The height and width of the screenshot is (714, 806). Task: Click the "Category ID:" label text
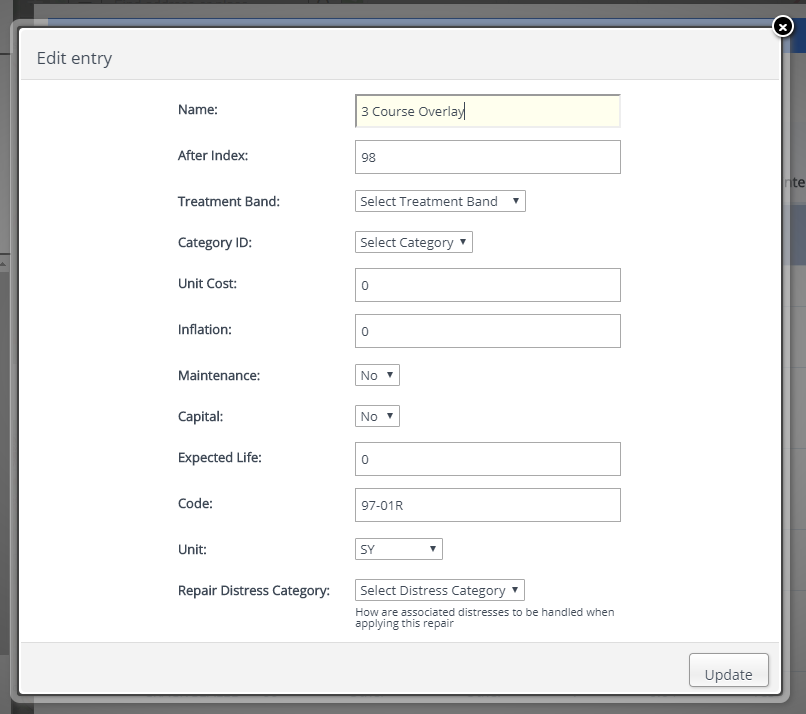click(x=217, y=242)
